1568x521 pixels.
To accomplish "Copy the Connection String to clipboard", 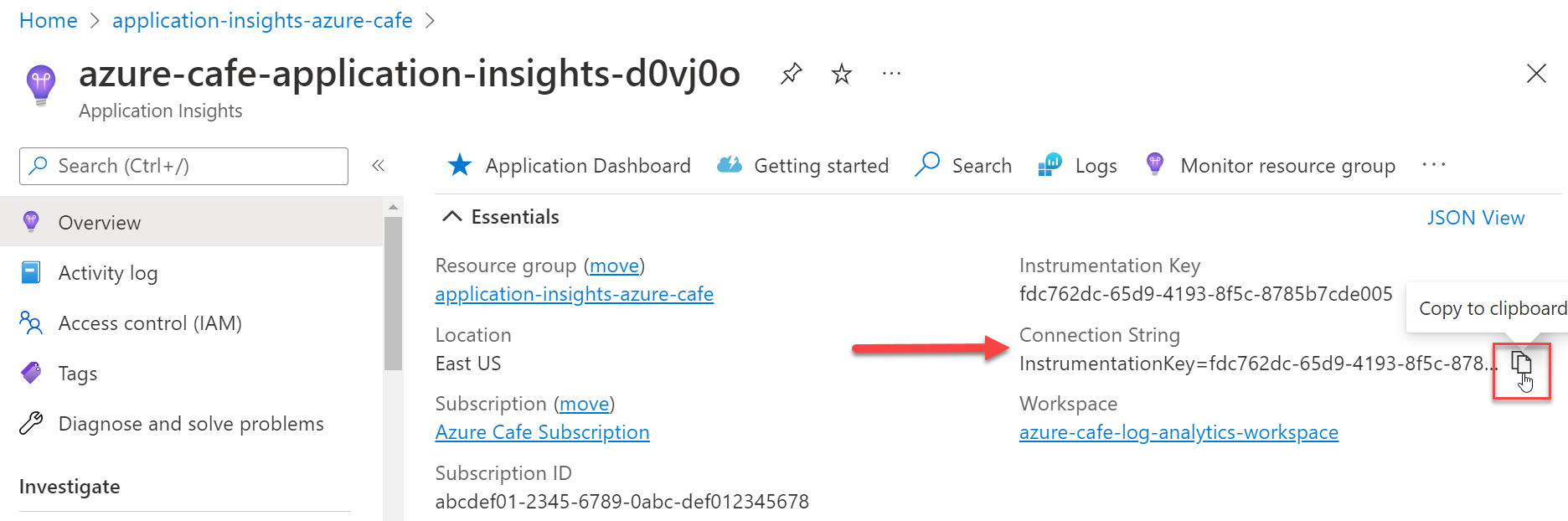I will pyautogui.click(x=1521, y=364).
